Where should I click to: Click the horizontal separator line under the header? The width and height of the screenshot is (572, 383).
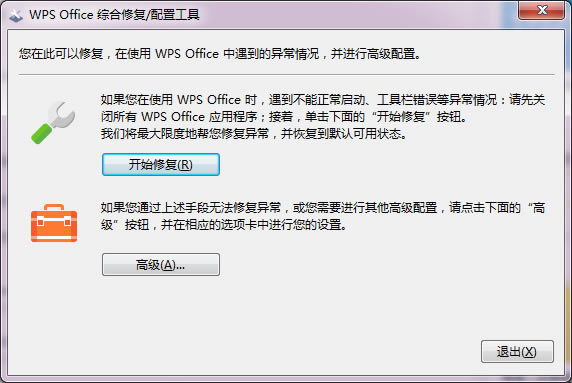pos(287,74)
